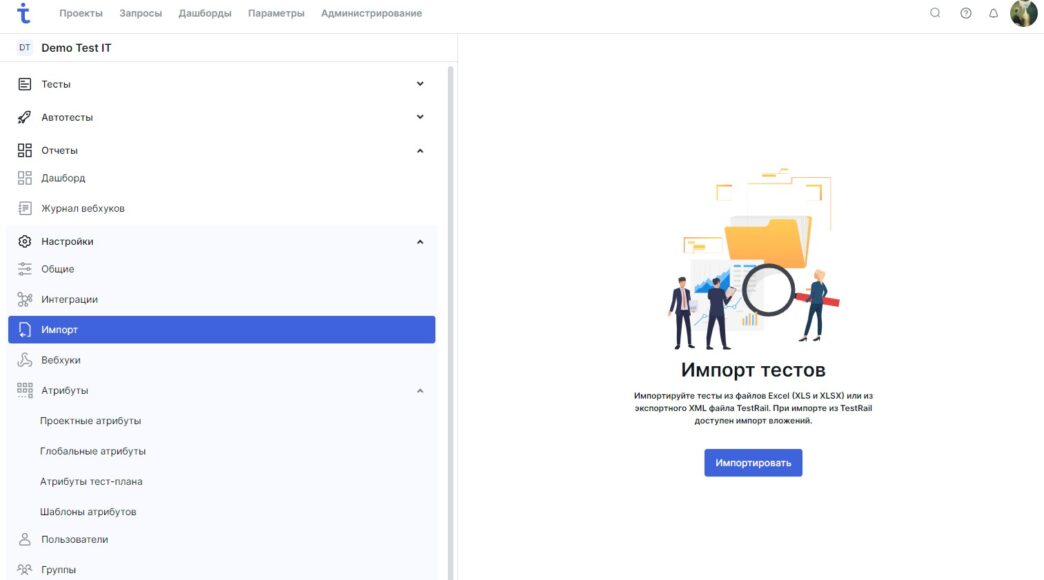The image size is (1044, 580).
Task: Collapse the Настройки section chevron
Action: [x=420, y=242]
